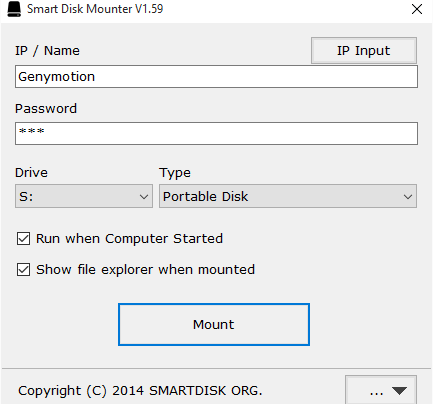
Task: Focus the IP / Name field containing Genymotion
Action: click(x=216, y=77)
